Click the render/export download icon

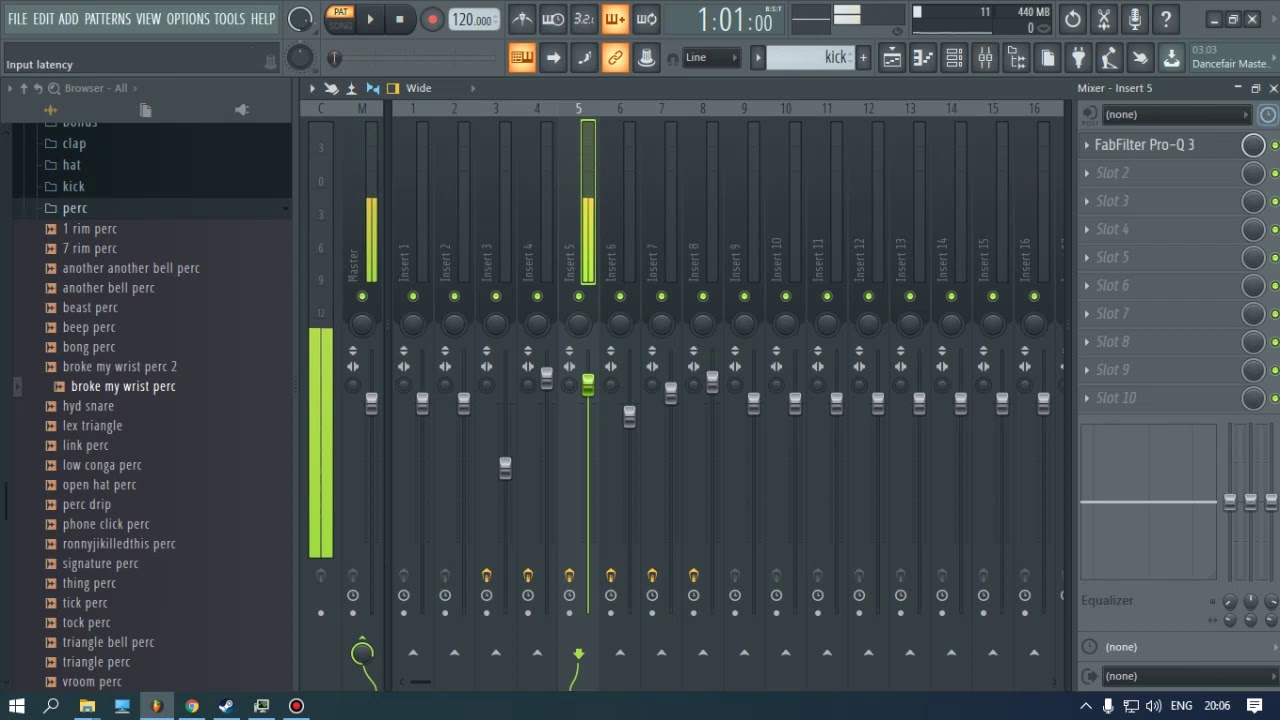[x=1171, y=58]
